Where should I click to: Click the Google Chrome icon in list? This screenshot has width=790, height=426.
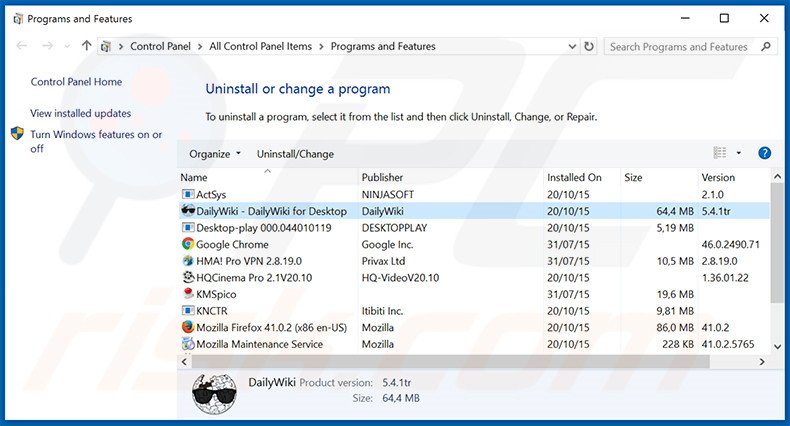pos(188,244)
